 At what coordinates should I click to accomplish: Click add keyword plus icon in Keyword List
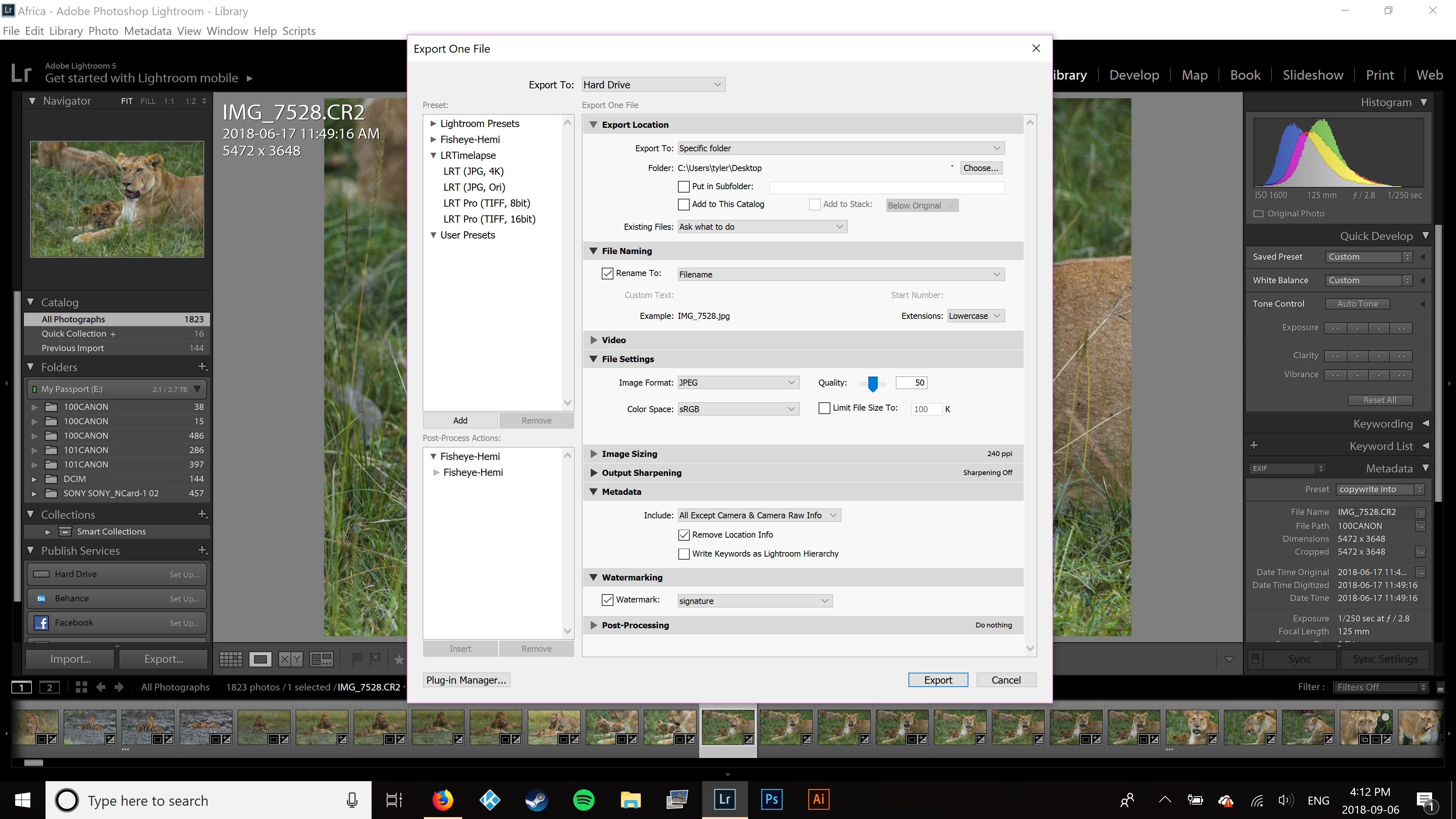point(1254,446)
